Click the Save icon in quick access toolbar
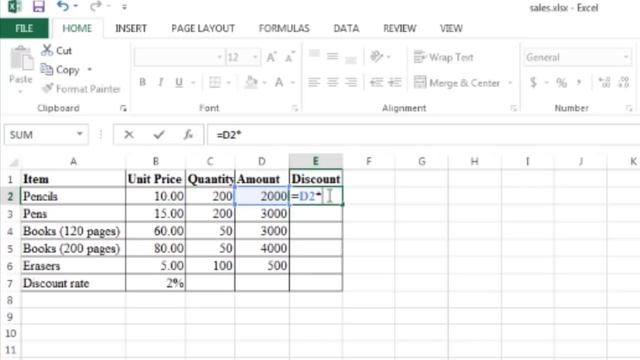640x360 pixels. pos(39,6)
